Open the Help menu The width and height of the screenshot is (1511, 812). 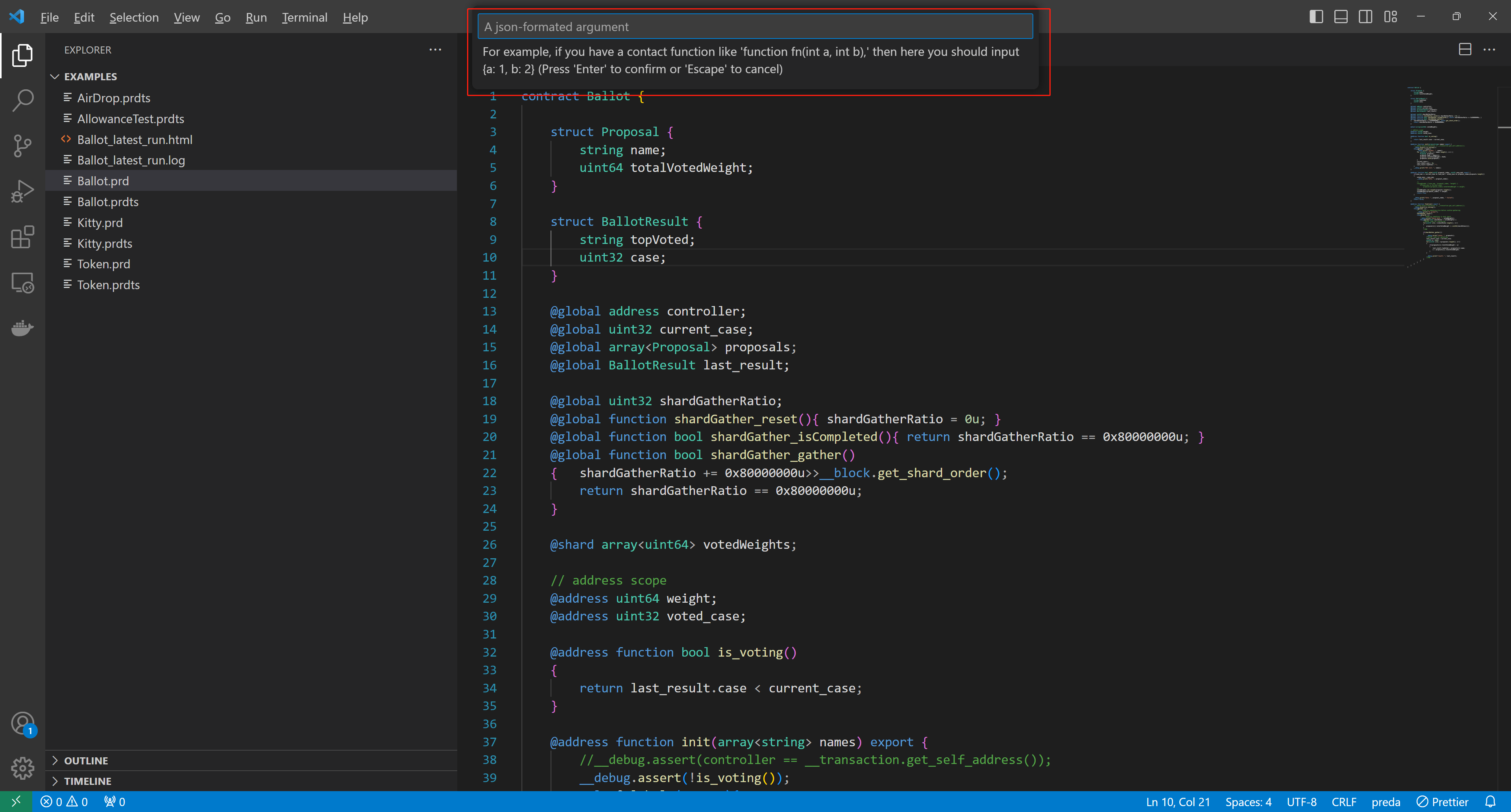355,17
